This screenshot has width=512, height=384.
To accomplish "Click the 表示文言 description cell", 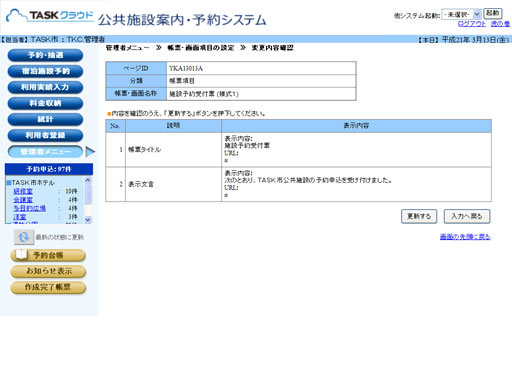I will (173, 184).
